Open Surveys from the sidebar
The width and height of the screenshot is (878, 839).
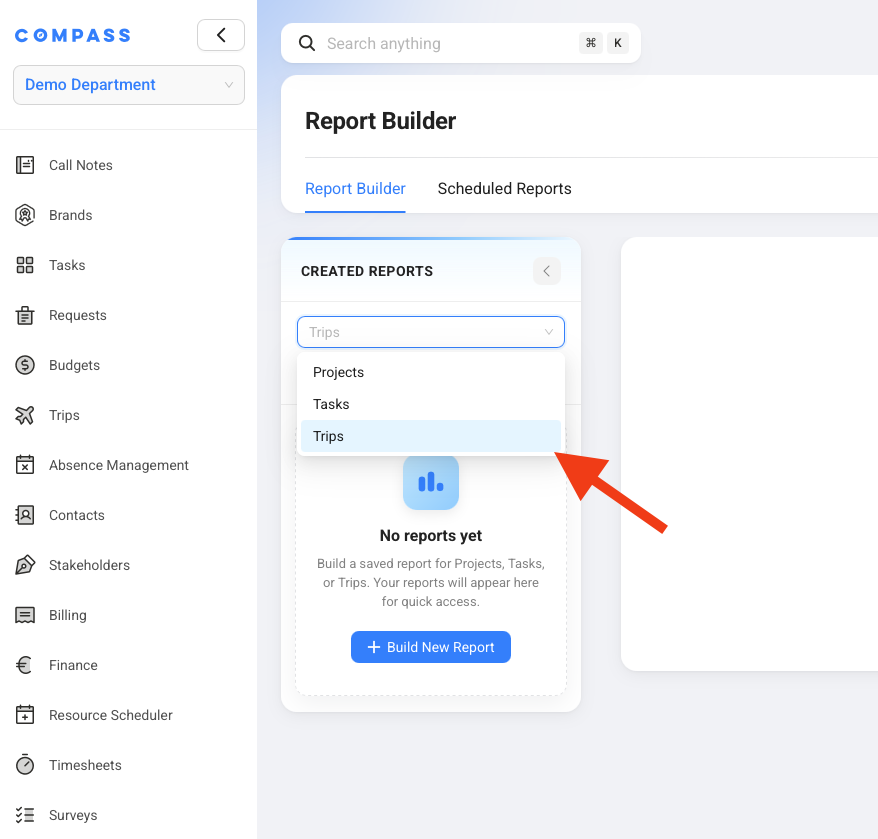coord(73,815)
